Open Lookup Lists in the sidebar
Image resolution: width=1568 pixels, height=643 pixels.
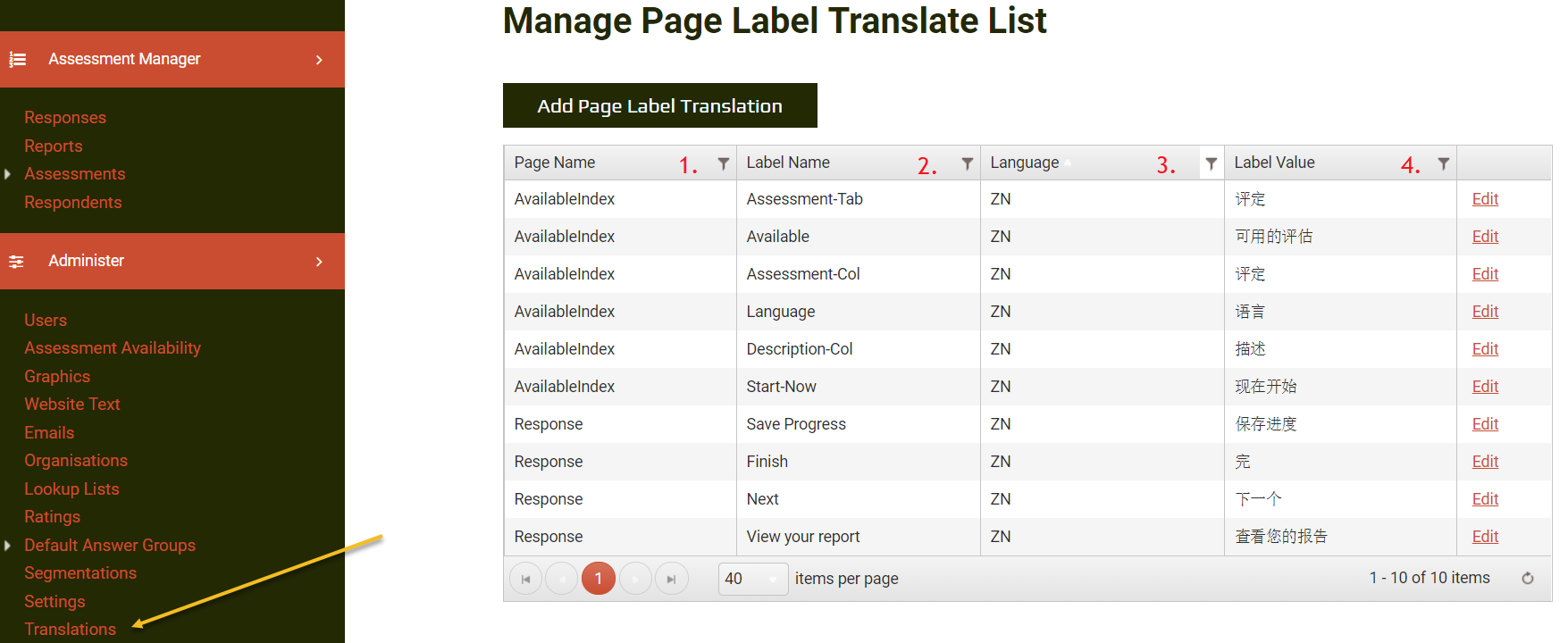tap(71, 489)
